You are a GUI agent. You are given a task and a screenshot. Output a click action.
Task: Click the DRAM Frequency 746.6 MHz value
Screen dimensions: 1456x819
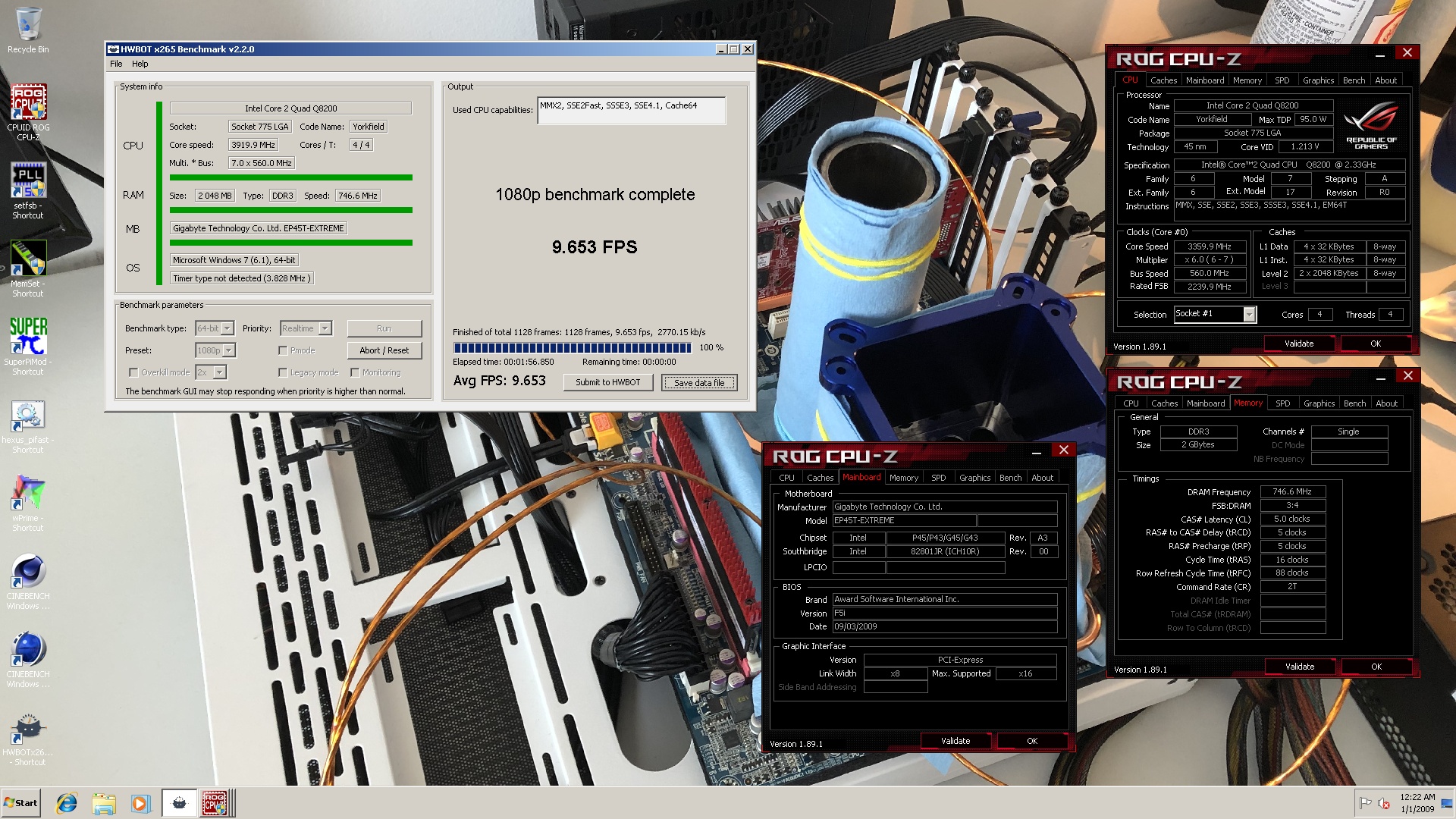[1292, 491]
